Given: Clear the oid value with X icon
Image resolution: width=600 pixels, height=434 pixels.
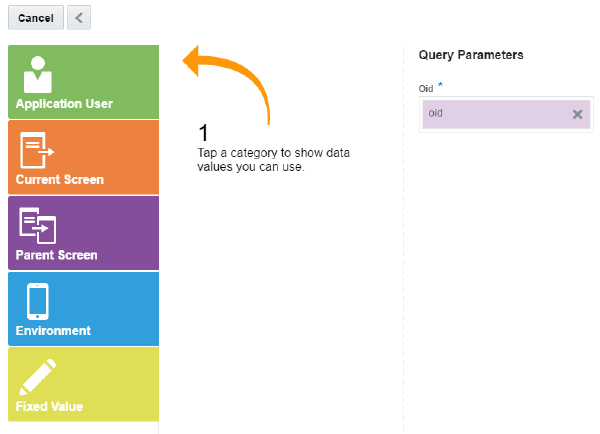Looking at the screenshot, I should [x=577, y=114].
